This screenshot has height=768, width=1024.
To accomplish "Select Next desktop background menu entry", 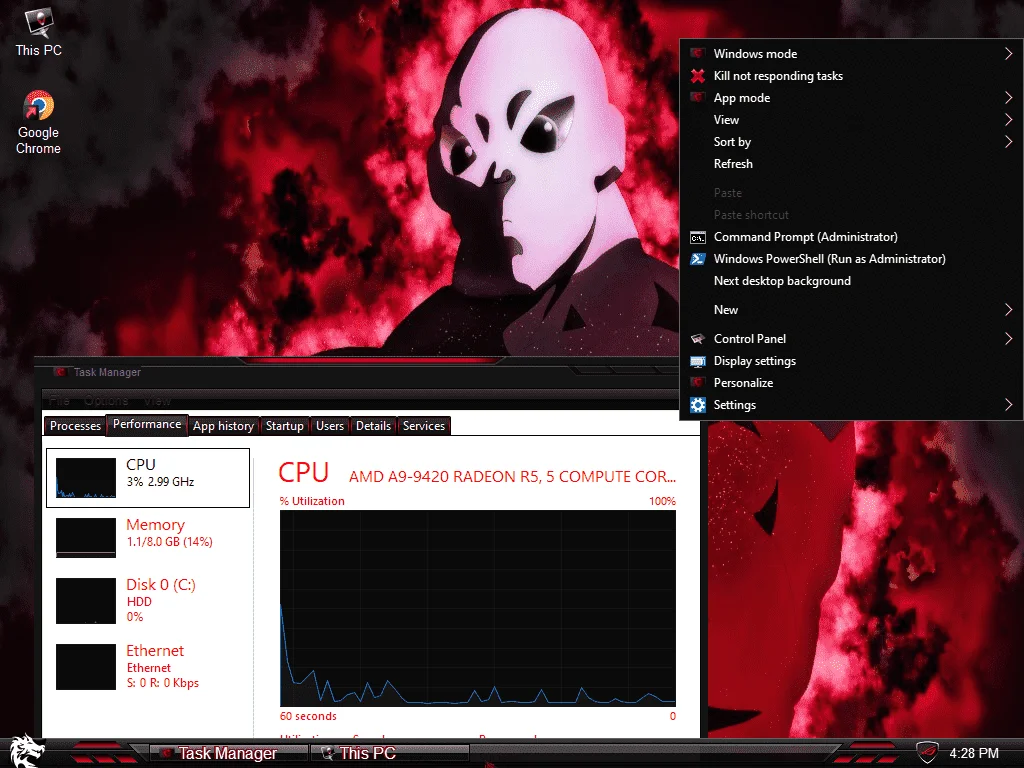I will point(852,281).
